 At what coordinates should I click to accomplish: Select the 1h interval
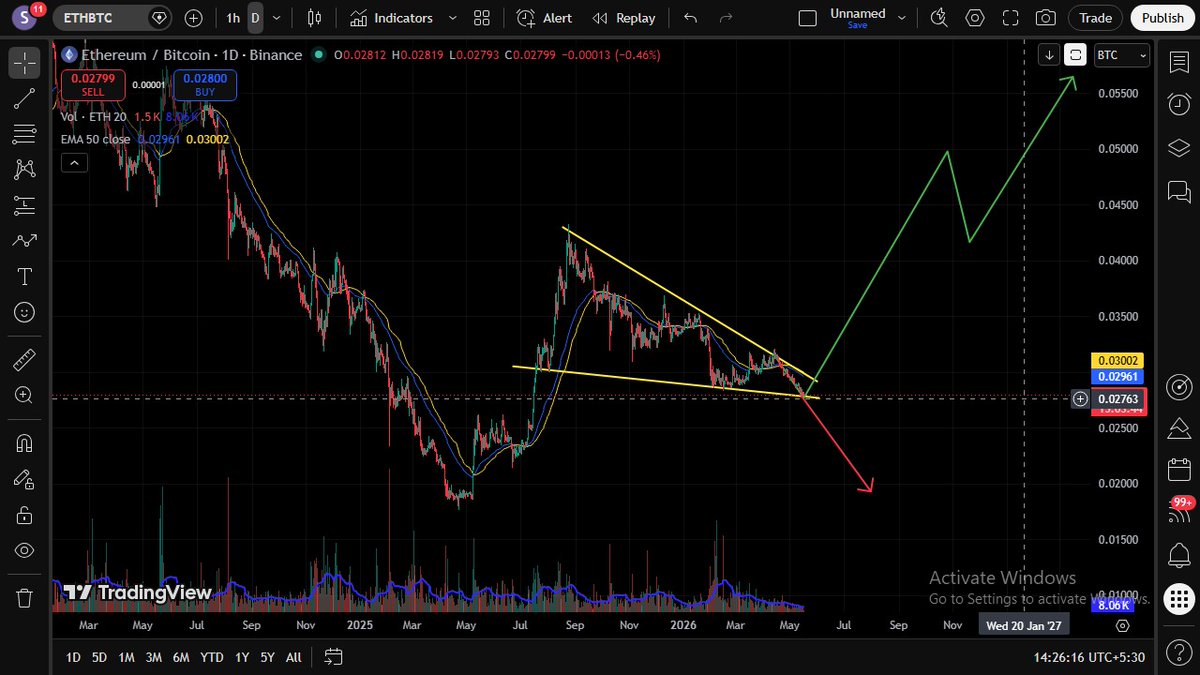click(233, 18)
